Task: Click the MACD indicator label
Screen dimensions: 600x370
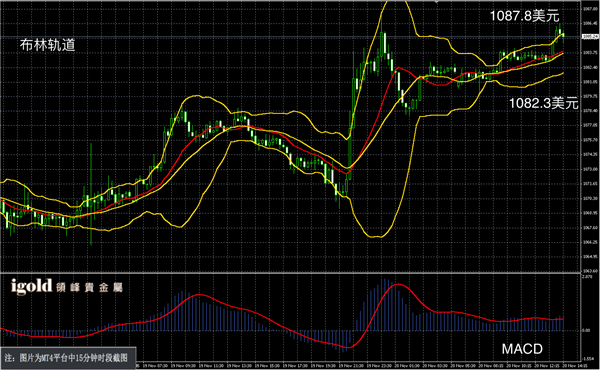Action: click(522, 349)
